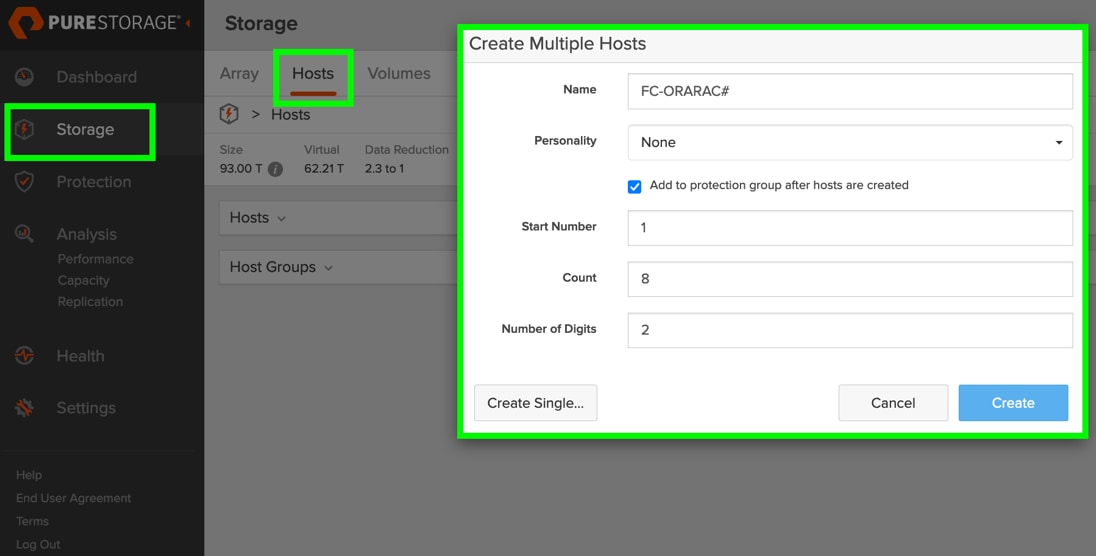The width and height of the screenshot is (1096, 556).
Task: Click the Create Single... button
Action: pyautogui.click(x=535, y=403)
